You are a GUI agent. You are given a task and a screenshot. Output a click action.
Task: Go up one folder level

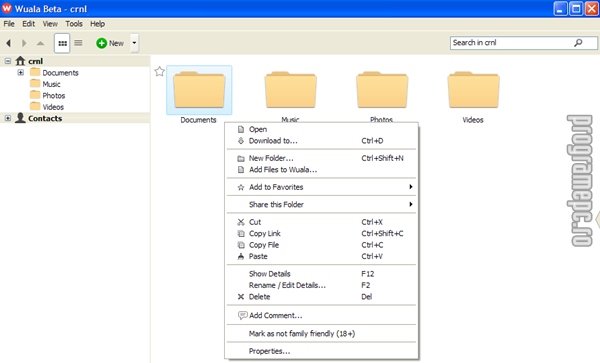click(x=40, y=43)
